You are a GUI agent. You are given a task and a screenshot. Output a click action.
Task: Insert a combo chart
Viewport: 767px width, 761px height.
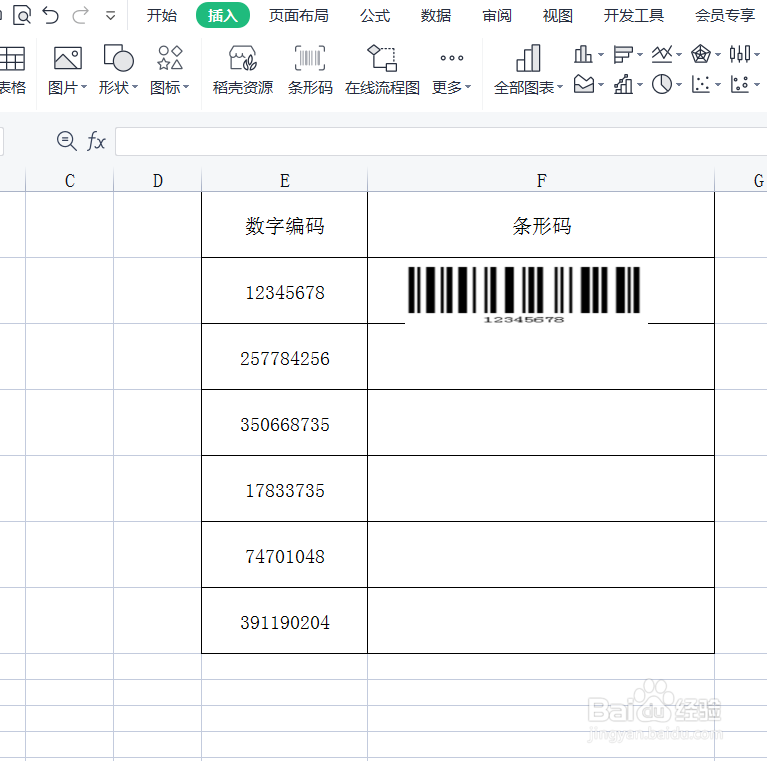pyautogui.click(x=623, y=84)
